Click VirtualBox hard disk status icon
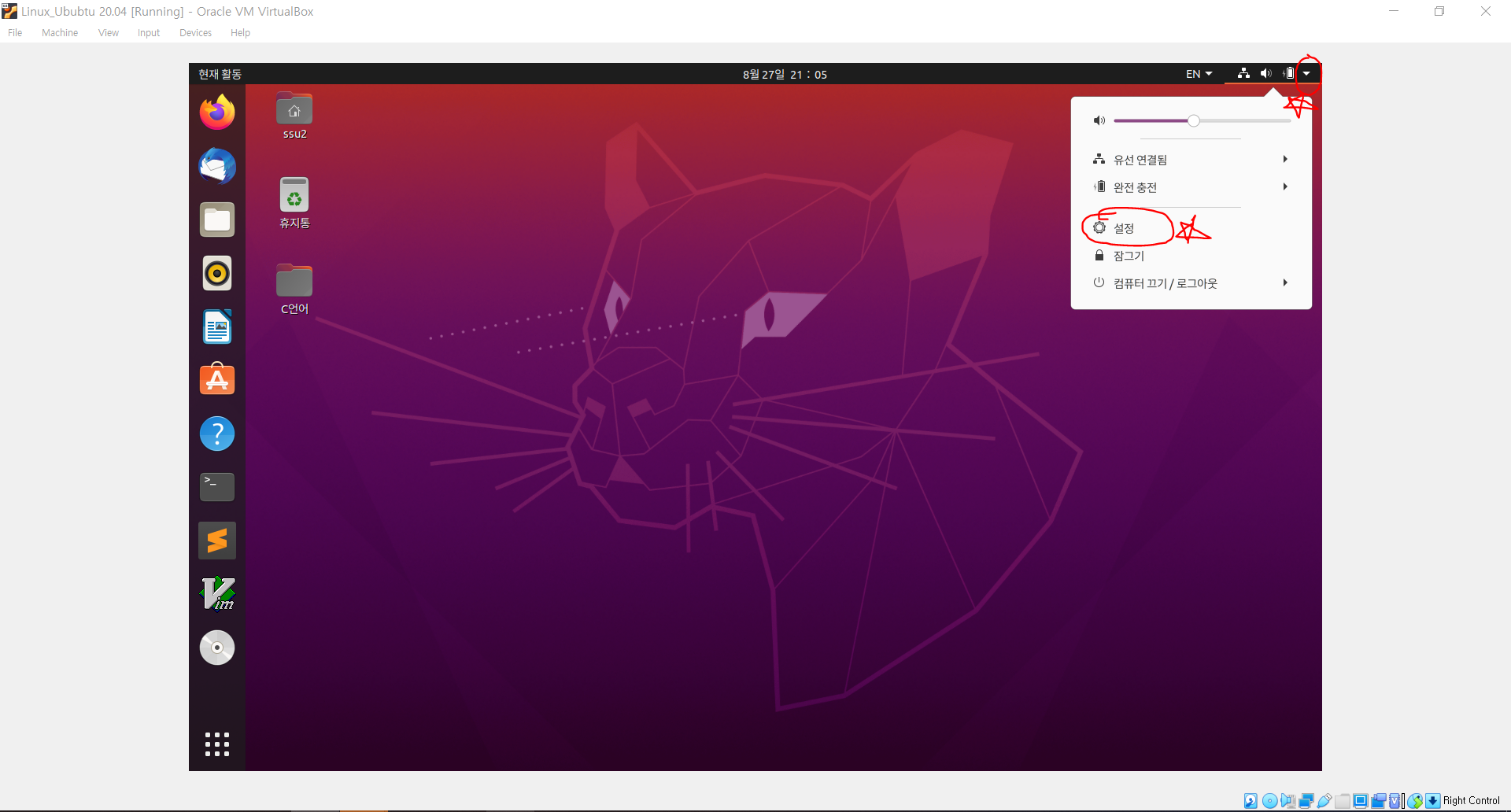 point(1251,801)
